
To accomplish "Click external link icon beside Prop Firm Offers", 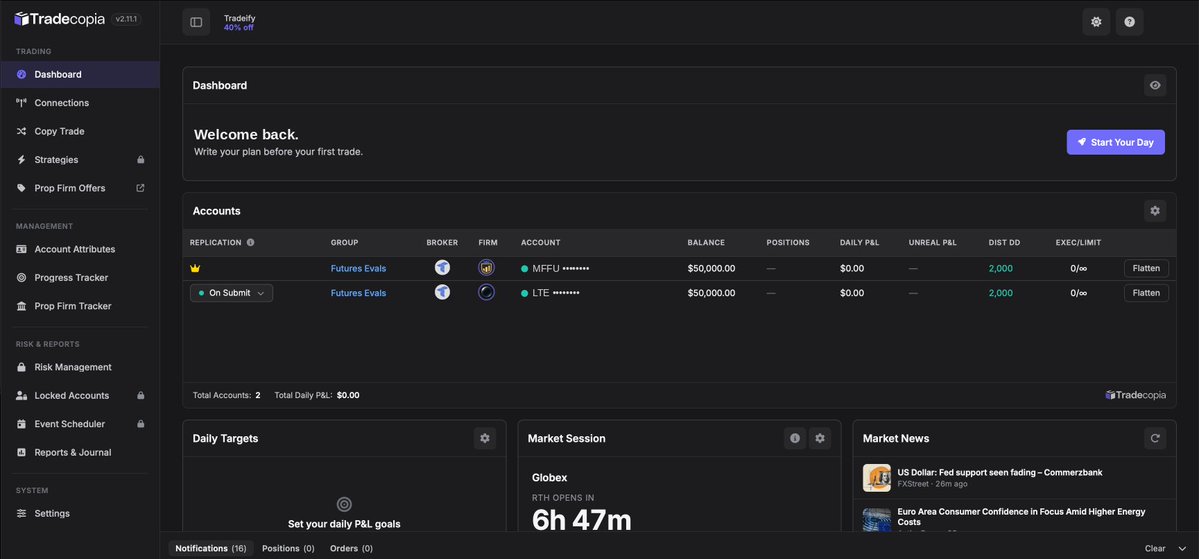I will 140,188.
